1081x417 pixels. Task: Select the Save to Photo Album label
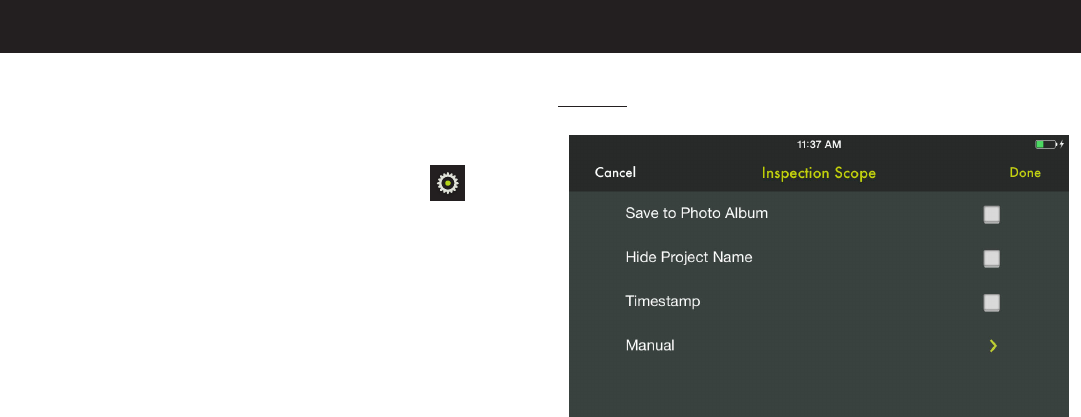[696, 213]
